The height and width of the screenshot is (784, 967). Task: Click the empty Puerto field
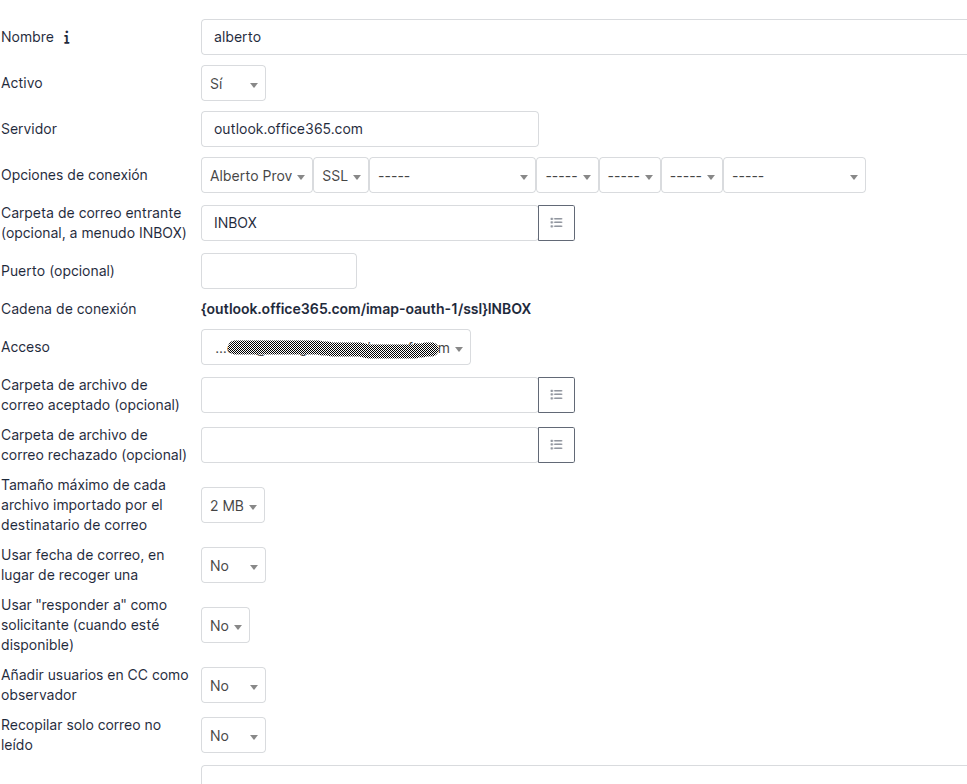point(279,271)
